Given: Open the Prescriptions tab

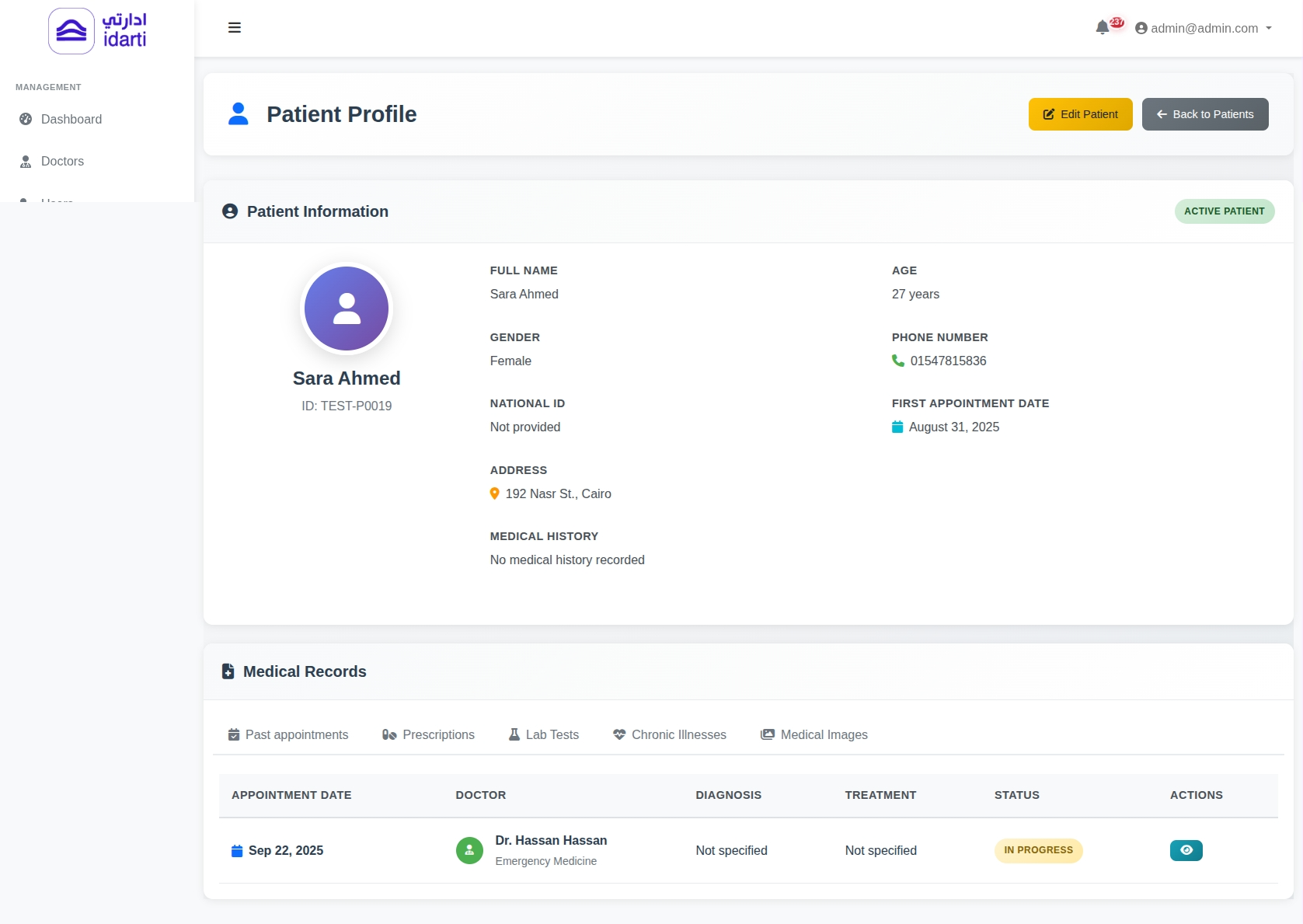Looking at the screenshot, I should tap(428, 734).
